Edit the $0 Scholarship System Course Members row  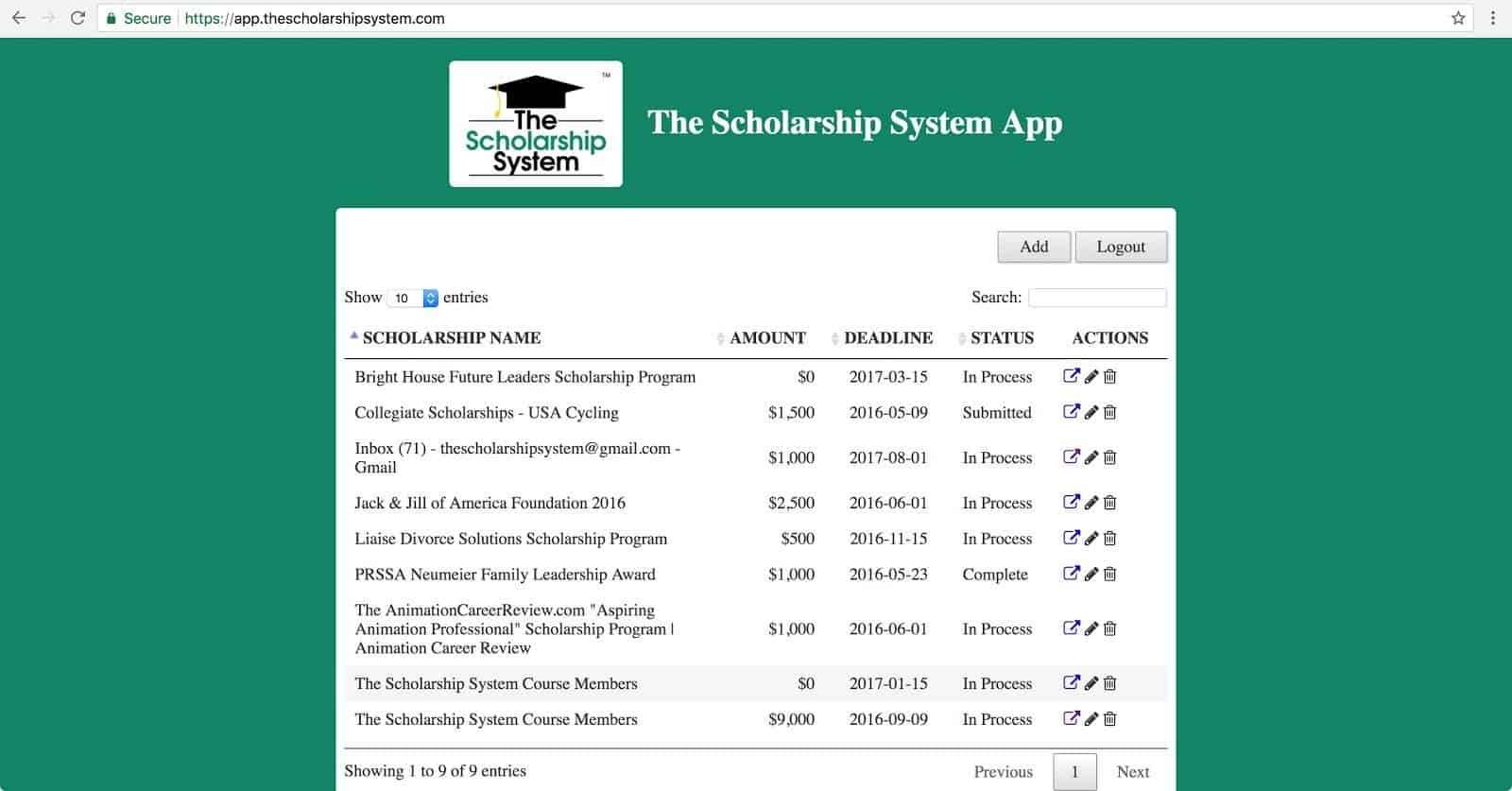tap(1091, 683)
